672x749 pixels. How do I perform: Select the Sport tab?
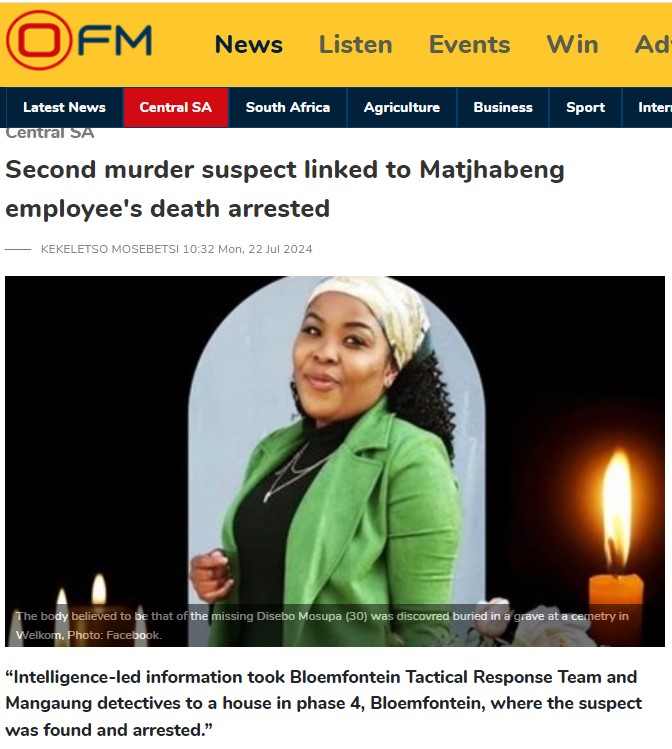(x=586, y=107)
